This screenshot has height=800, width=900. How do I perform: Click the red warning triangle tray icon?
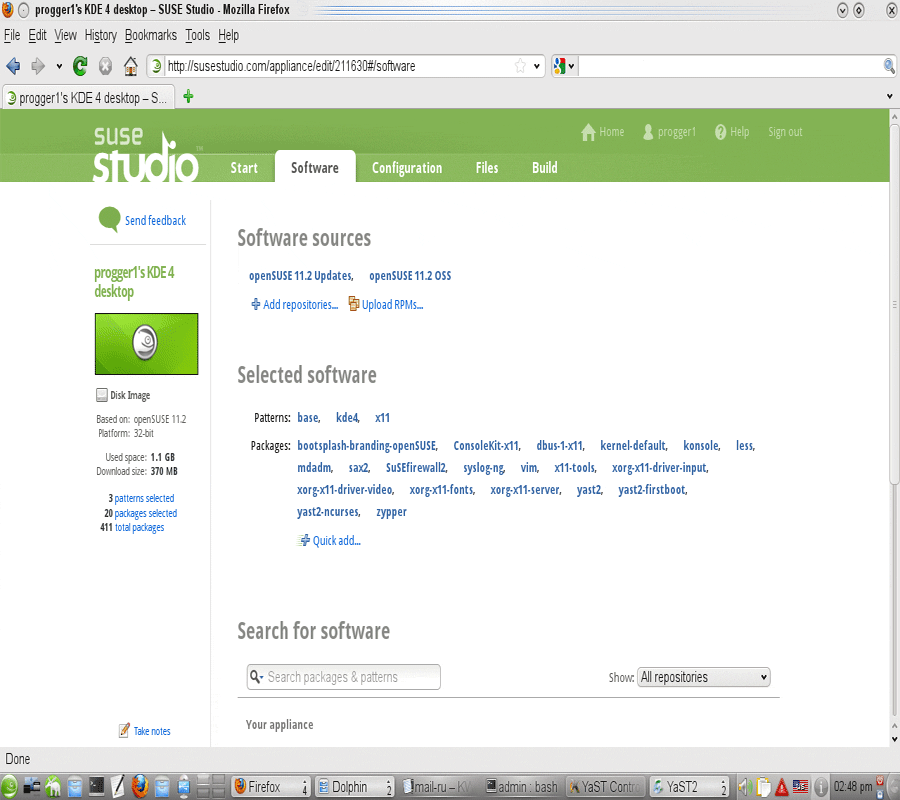click(782, 787)
